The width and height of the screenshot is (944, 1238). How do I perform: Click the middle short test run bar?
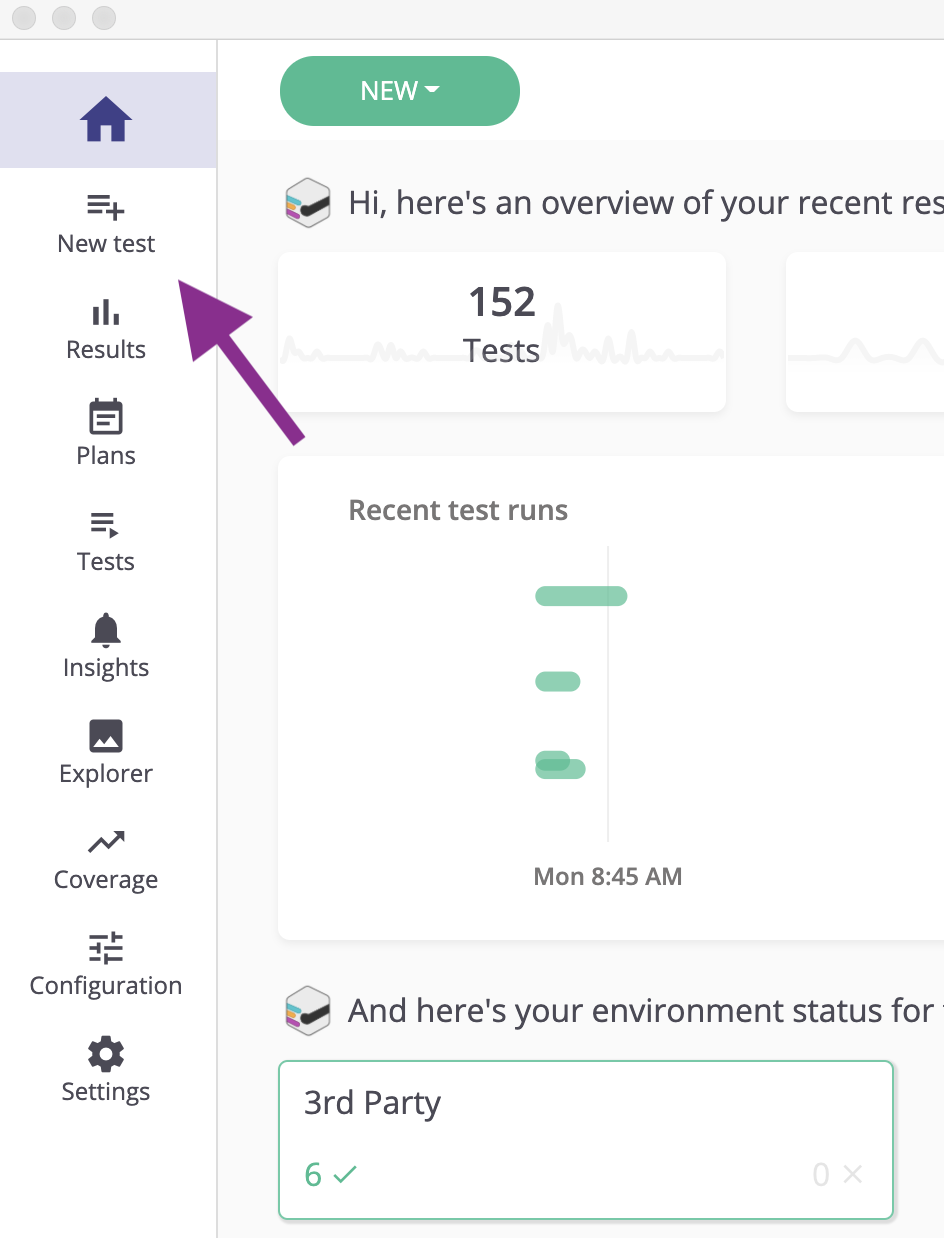[558, 682]
